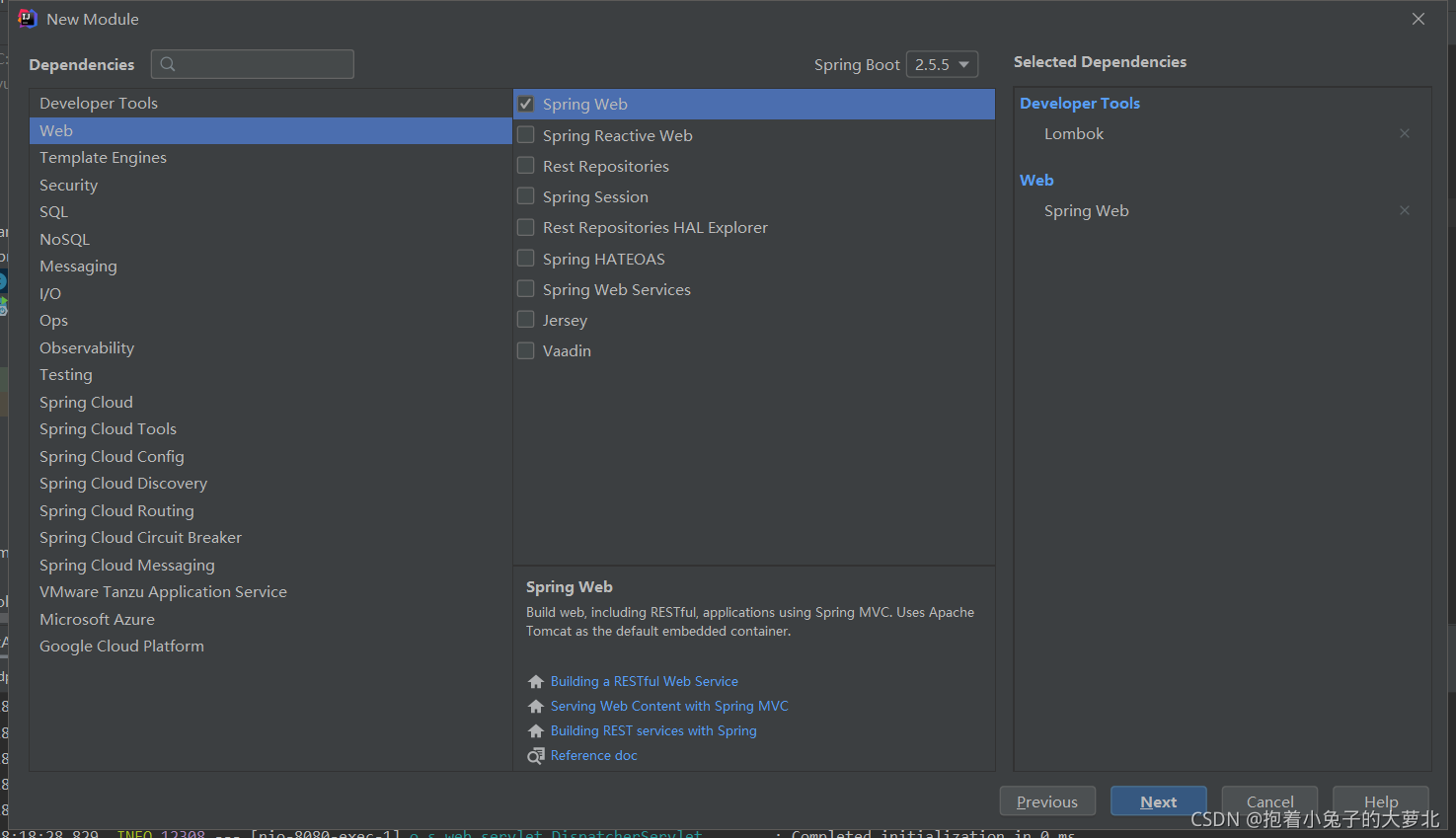1456x838 pixels.
Task: Check Rest Repositories HAL Explorer checkbox
Action: 526,227
